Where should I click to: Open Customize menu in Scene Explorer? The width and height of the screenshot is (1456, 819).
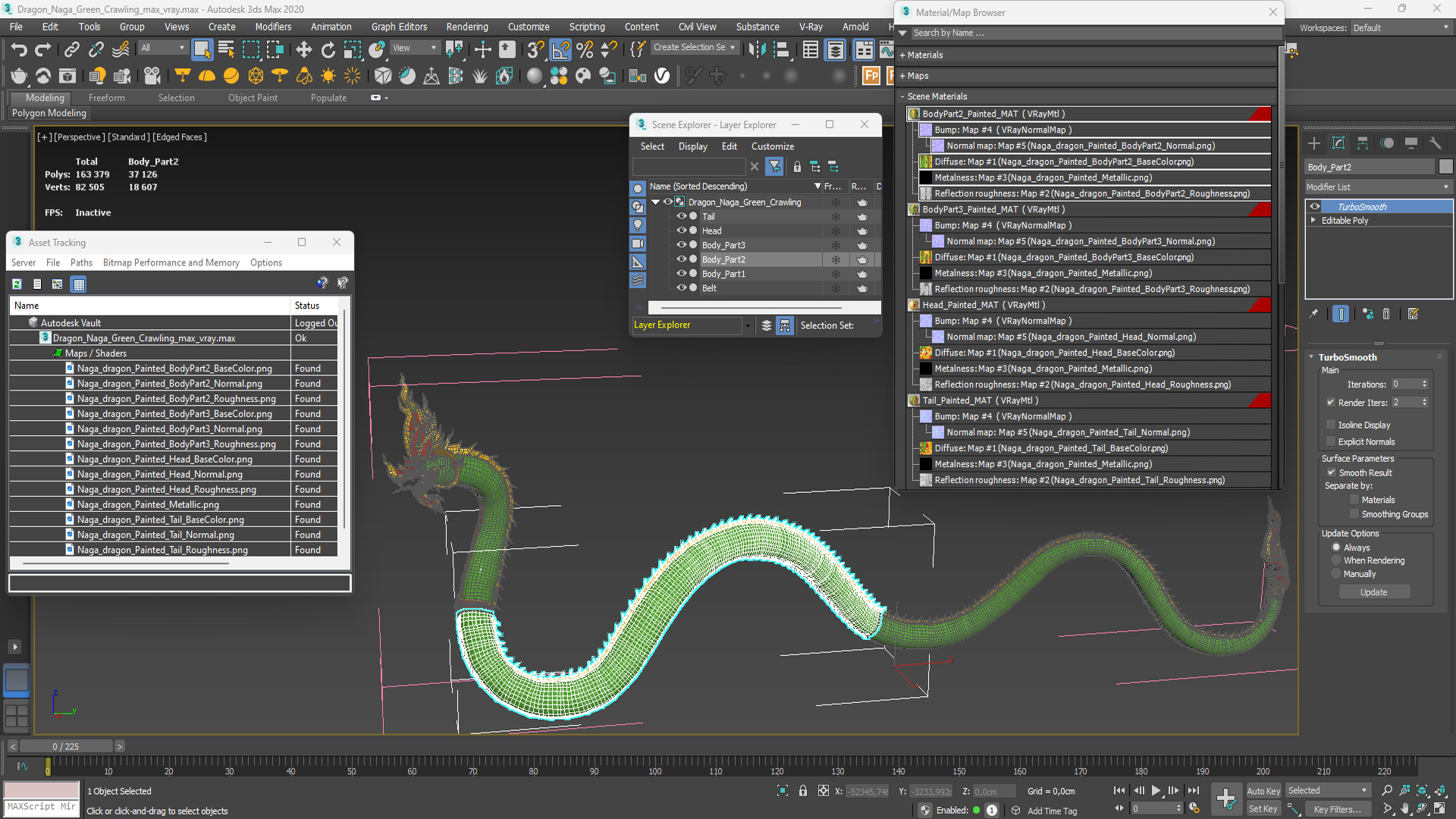point(772,146)
